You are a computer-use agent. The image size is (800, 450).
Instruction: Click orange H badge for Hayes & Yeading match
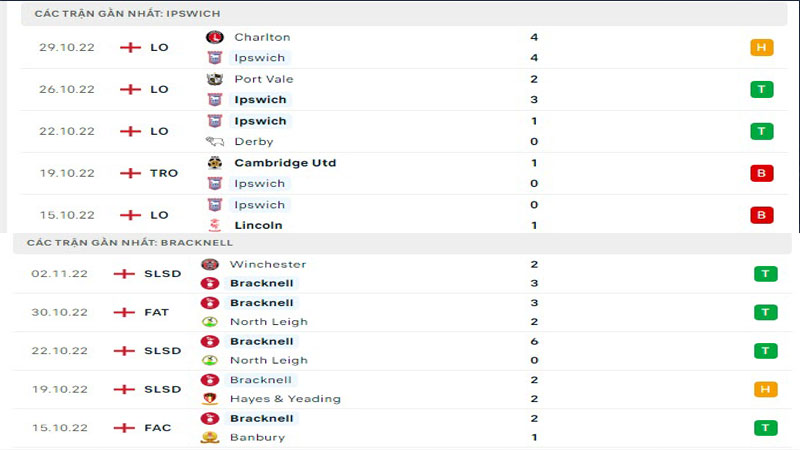pyautogui.click(x=765, y=389)
